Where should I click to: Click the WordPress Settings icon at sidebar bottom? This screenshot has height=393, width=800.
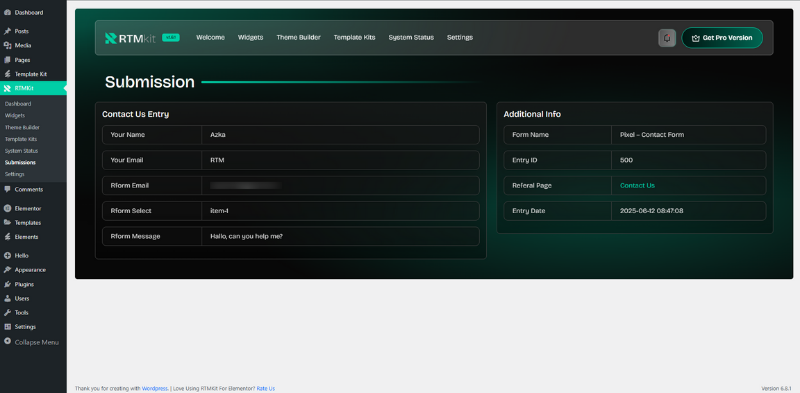(7, 327)
